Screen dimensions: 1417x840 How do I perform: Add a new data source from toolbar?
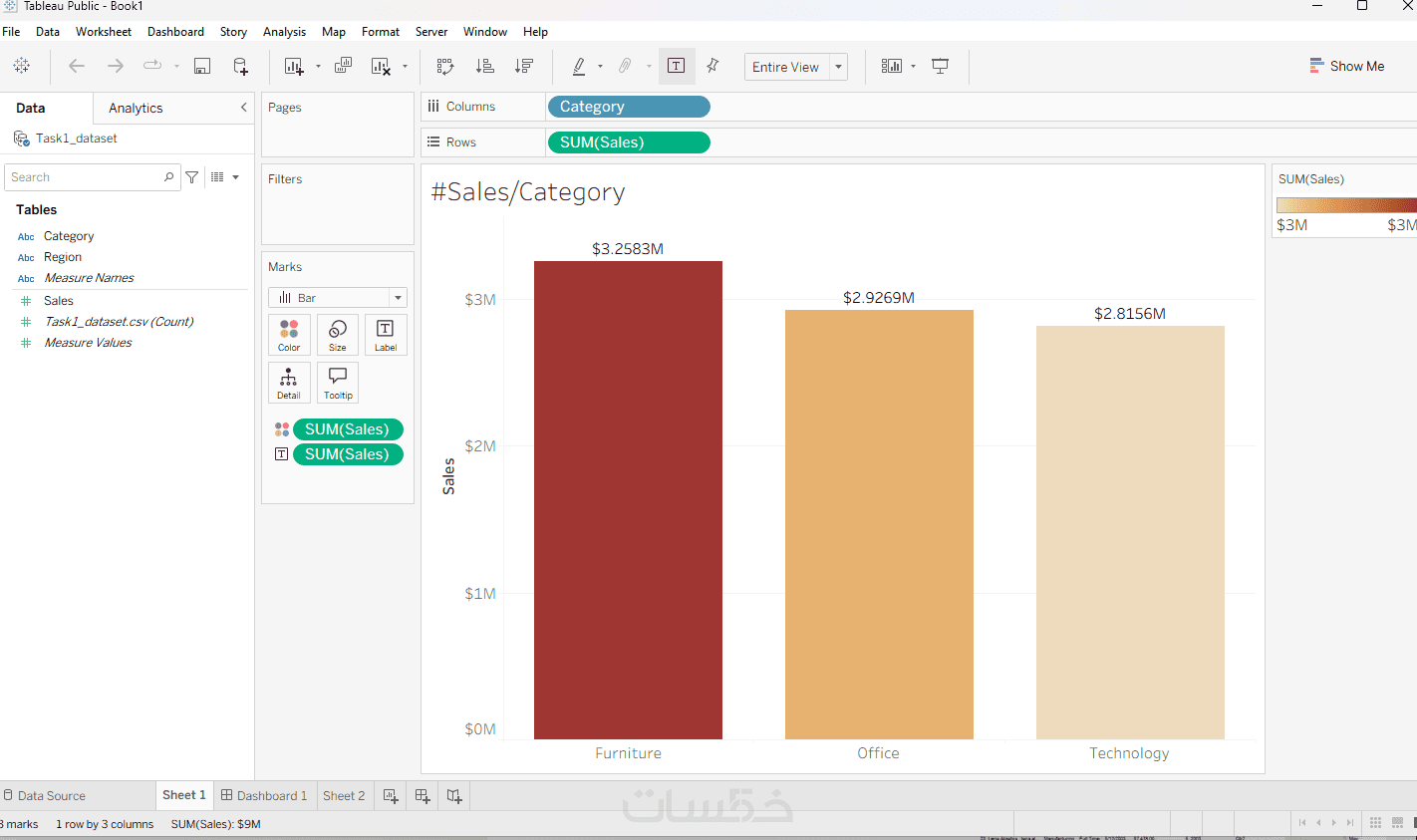tap(241, 66)
